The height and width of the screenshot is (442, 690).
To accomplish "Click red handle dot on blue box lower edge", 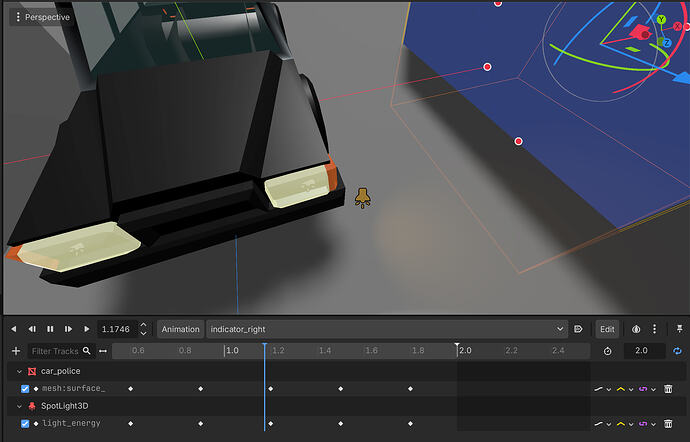I will (518, 141).
